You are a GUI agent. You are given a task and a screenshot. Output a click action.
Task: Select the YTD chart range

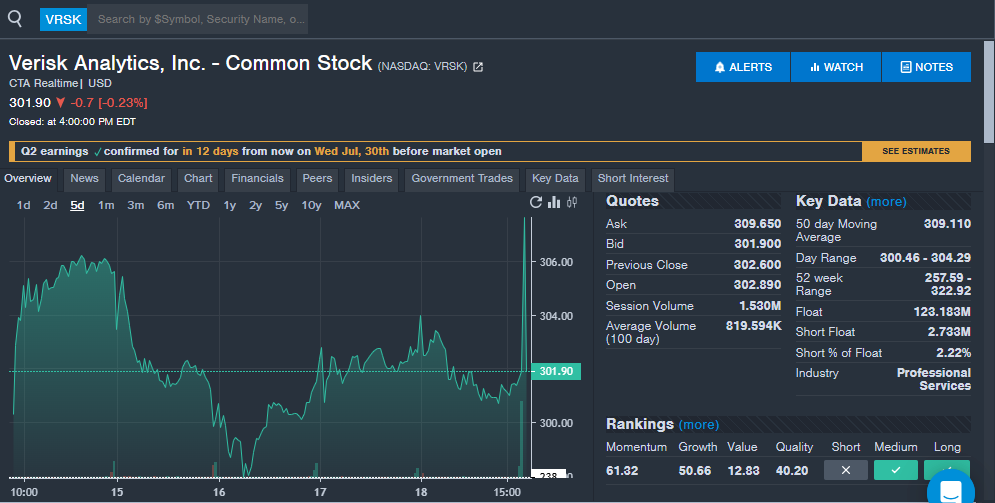[x=198, y=206]
